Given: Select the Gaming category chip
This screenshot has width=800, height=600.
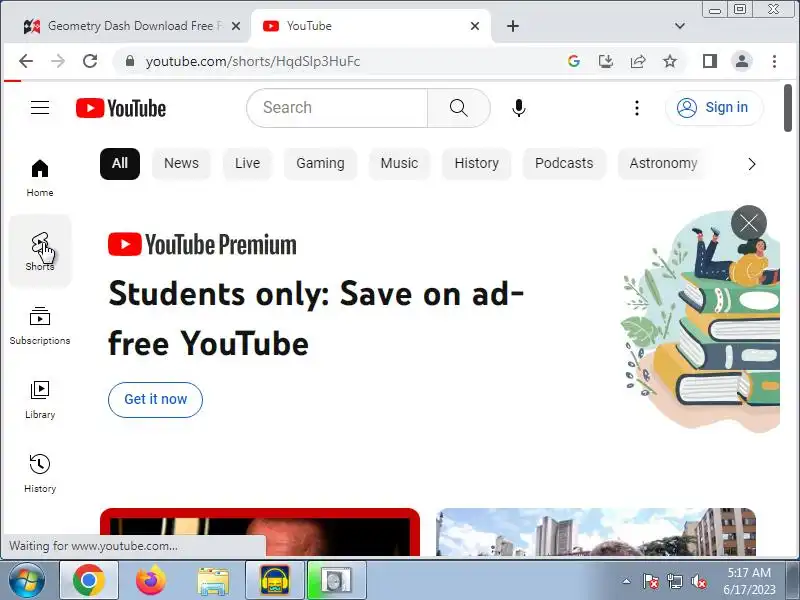Looking at the screenshot, I should point(320,163).
